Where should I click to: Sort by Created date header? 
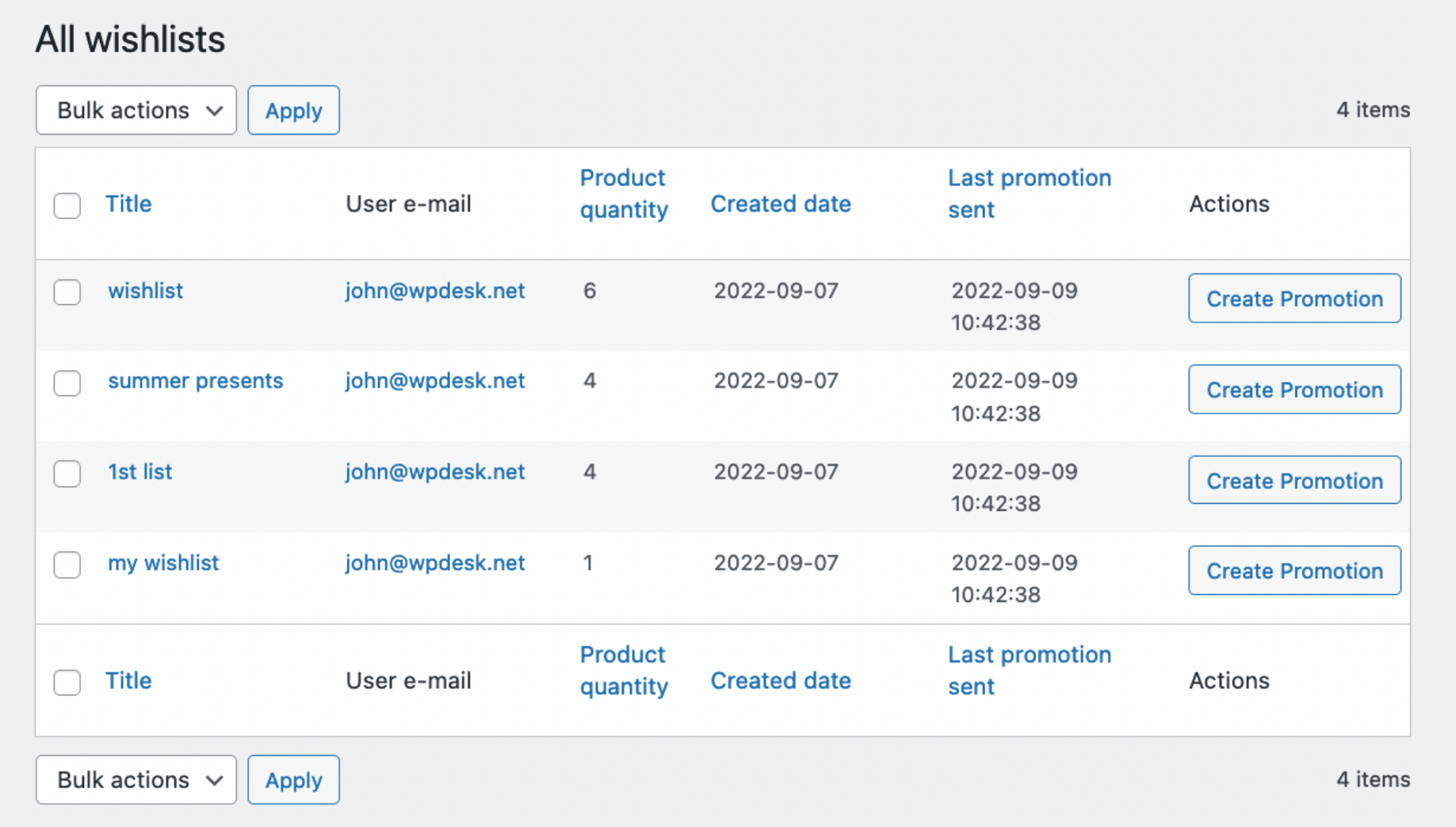click(780, 204)
